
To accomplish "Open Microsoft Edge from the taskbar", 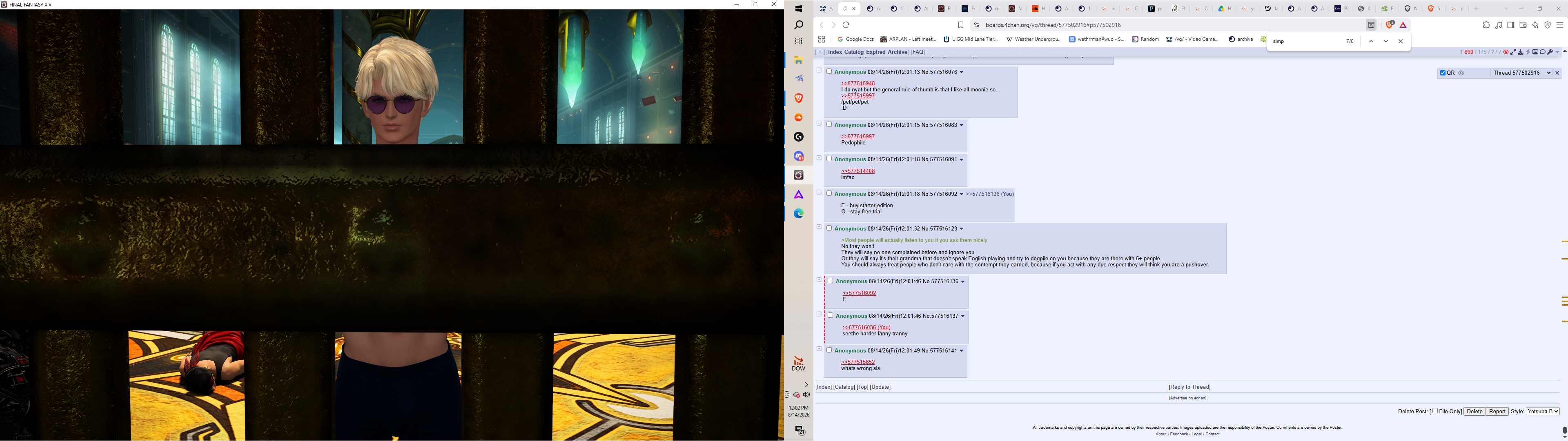I will pyautogui.click(x=799, y=213).
